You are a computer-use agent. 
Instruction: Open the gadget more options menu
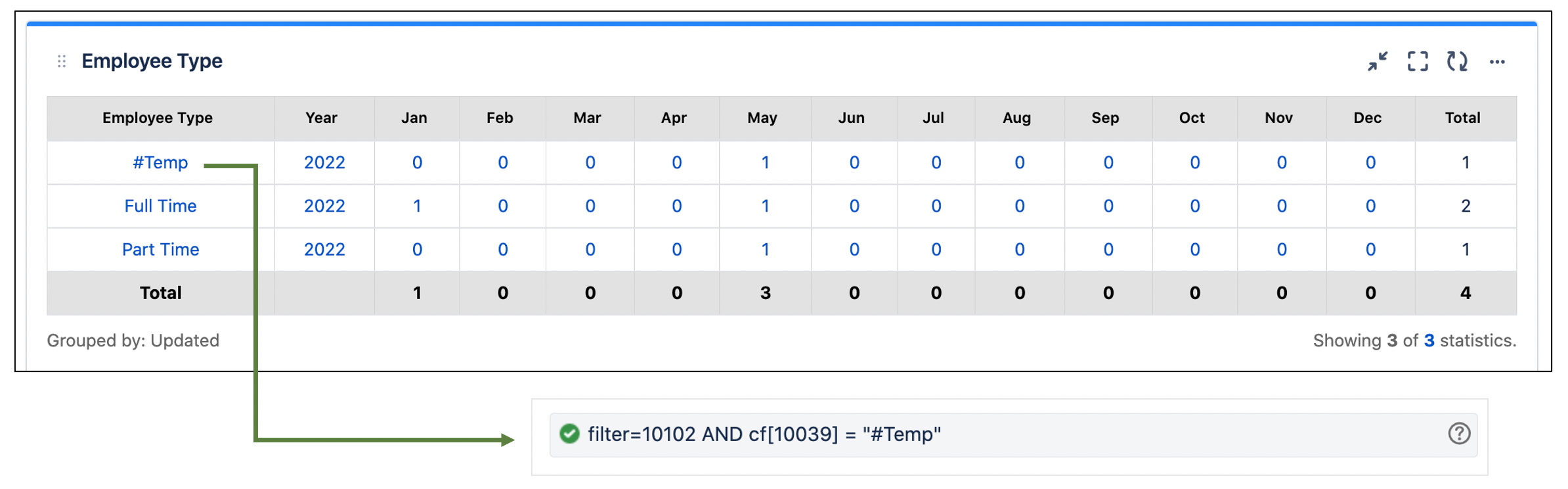(x=1497, y=62)
